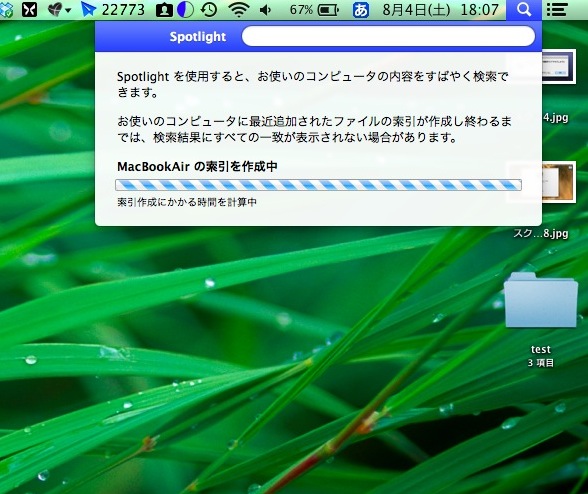Image resolution: width=588 pixels, height=494 pixels.
Task: Click the half-moon circle menu bar icon
Action: (186, 10)
